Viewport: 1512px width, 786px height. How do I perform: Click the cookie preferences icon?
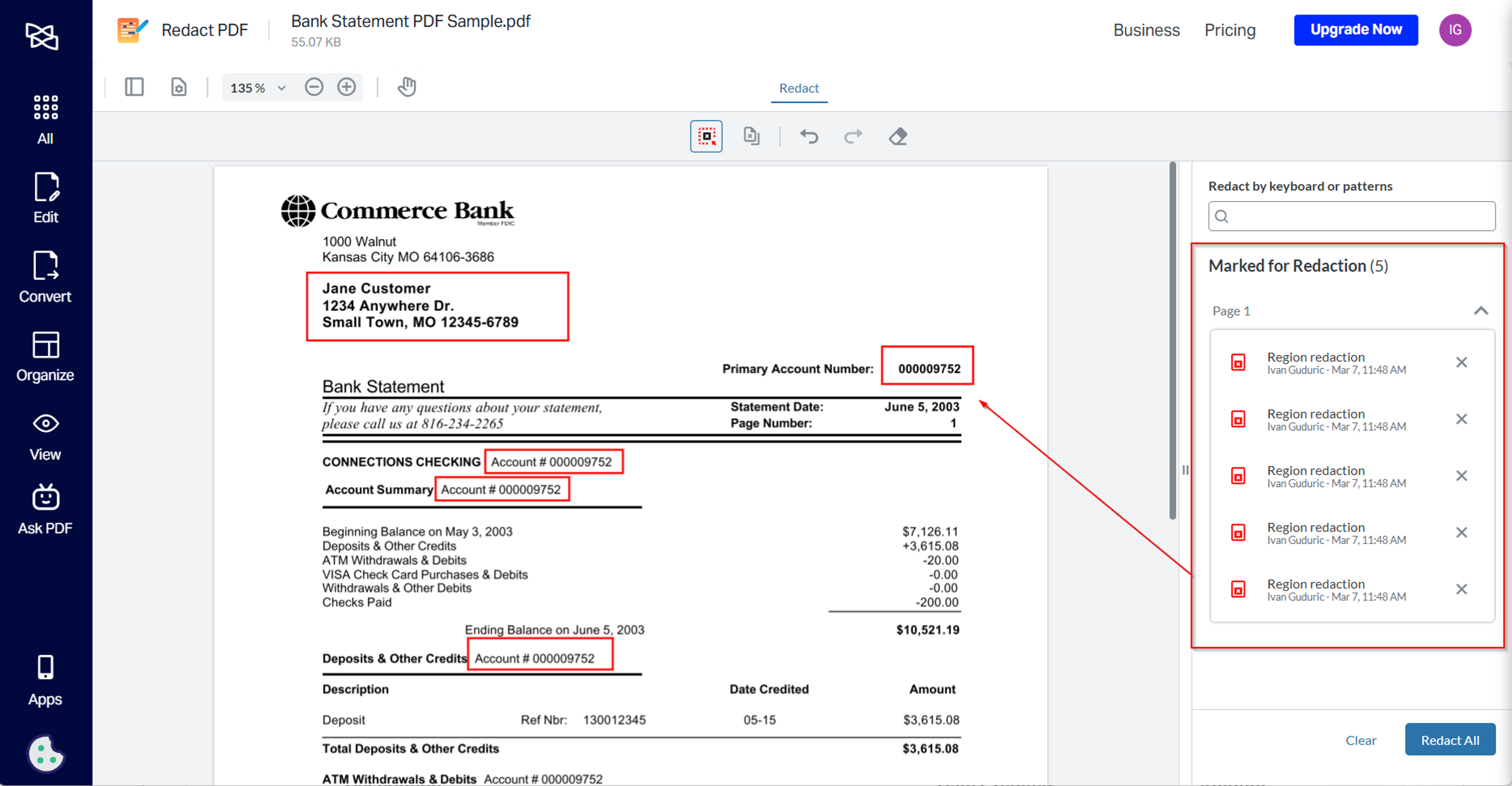[46, 753]
